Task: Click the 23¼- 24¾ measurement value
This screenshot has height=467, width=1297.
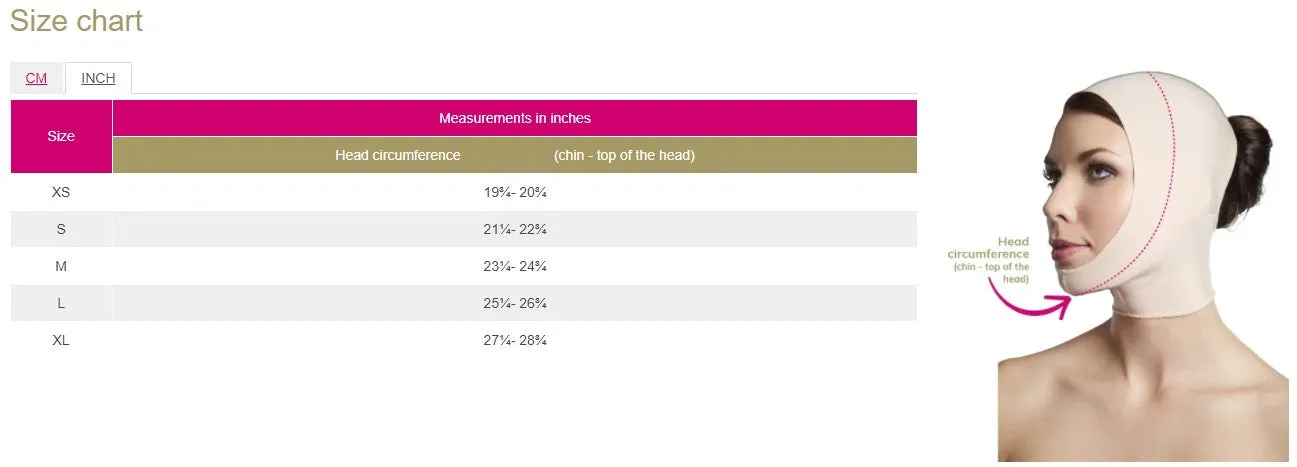Action: pyautogui.click(x=515, y=266)
